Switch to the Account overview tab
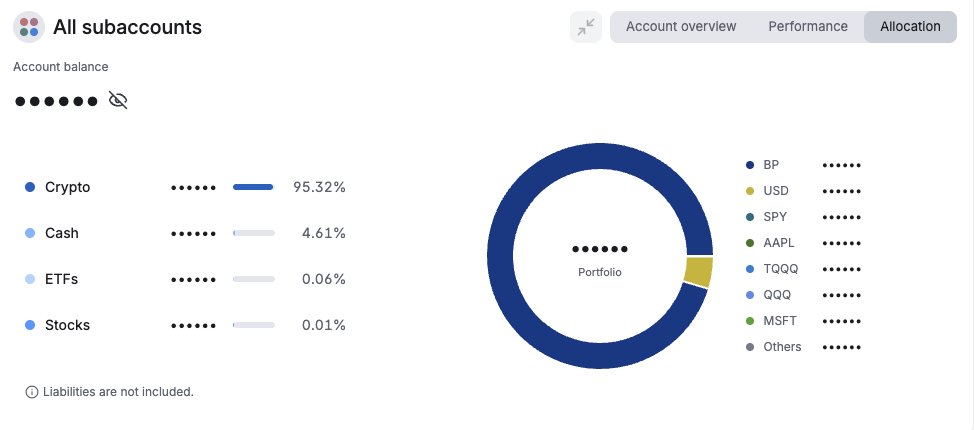Image resolution: width=974 pixels, height=430 pixels. 681,27
